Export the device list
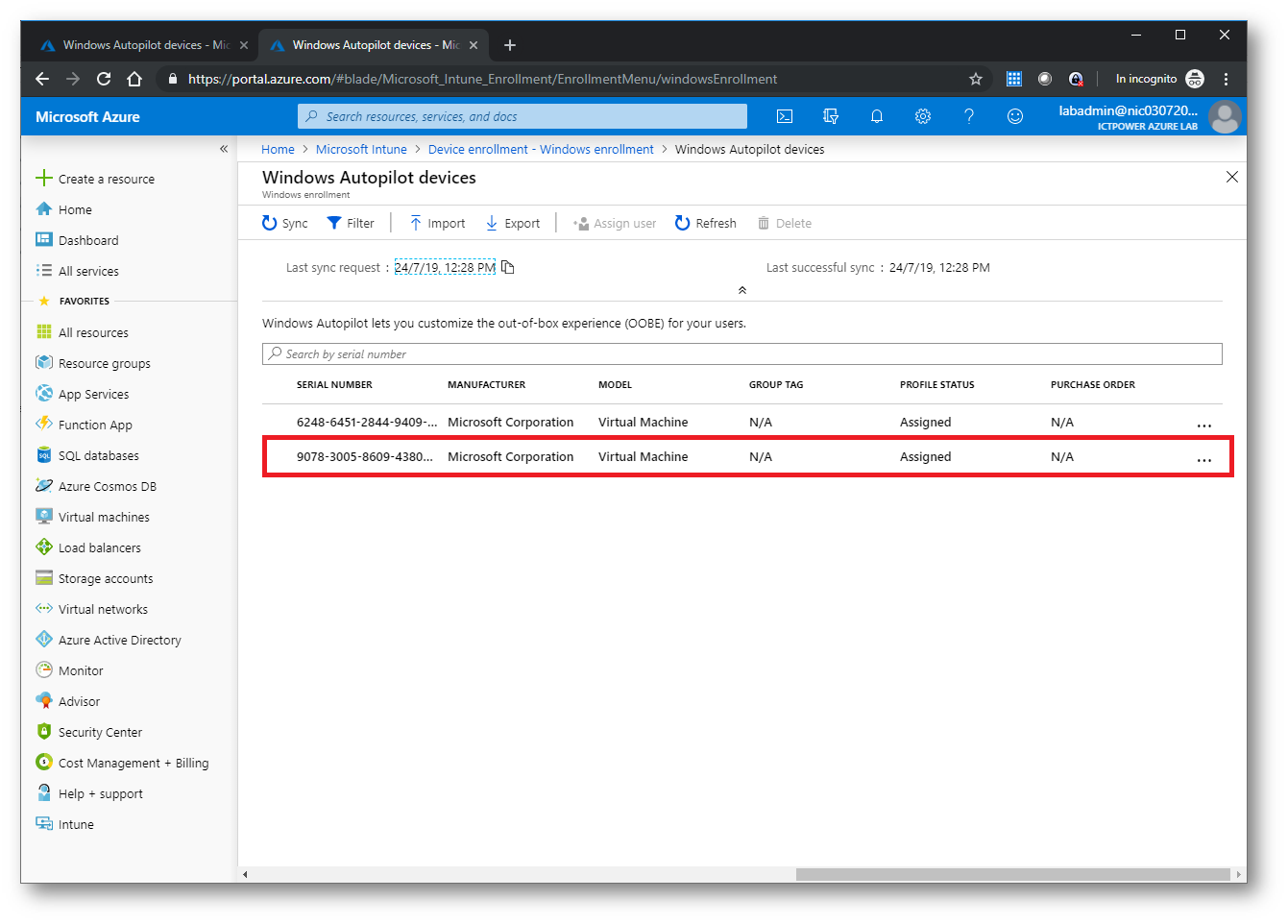This screenshot has height=924, width=1288. point(513,223)
